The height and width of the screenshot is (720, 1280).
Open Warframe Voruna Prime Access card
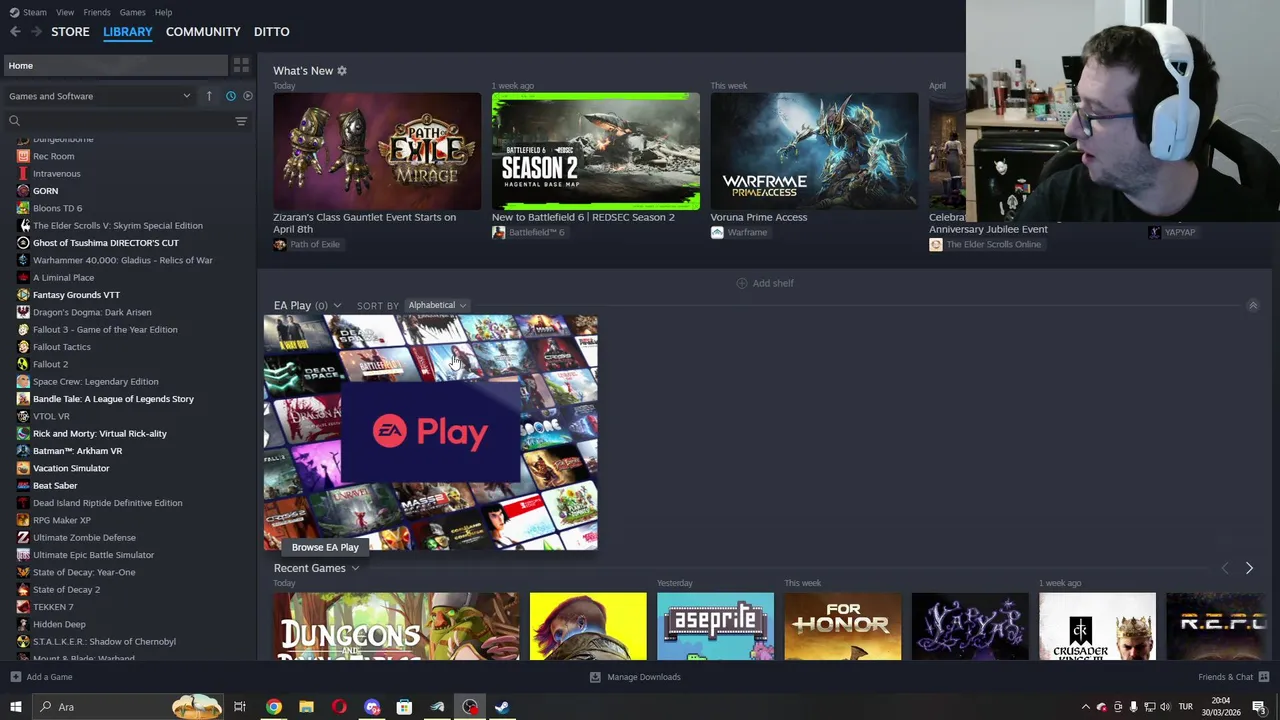814,151
